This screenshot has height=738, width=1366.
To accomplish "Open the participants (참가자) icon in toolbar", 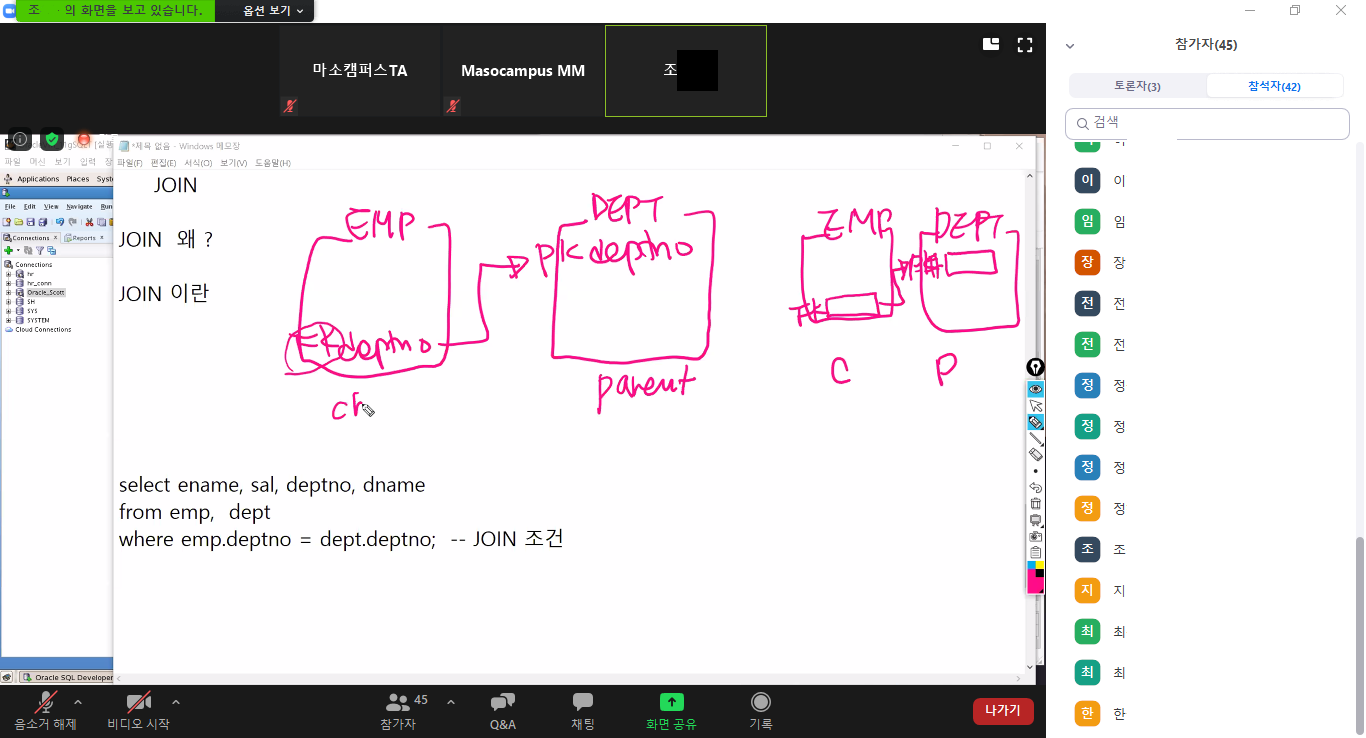I will click(399, 703).
